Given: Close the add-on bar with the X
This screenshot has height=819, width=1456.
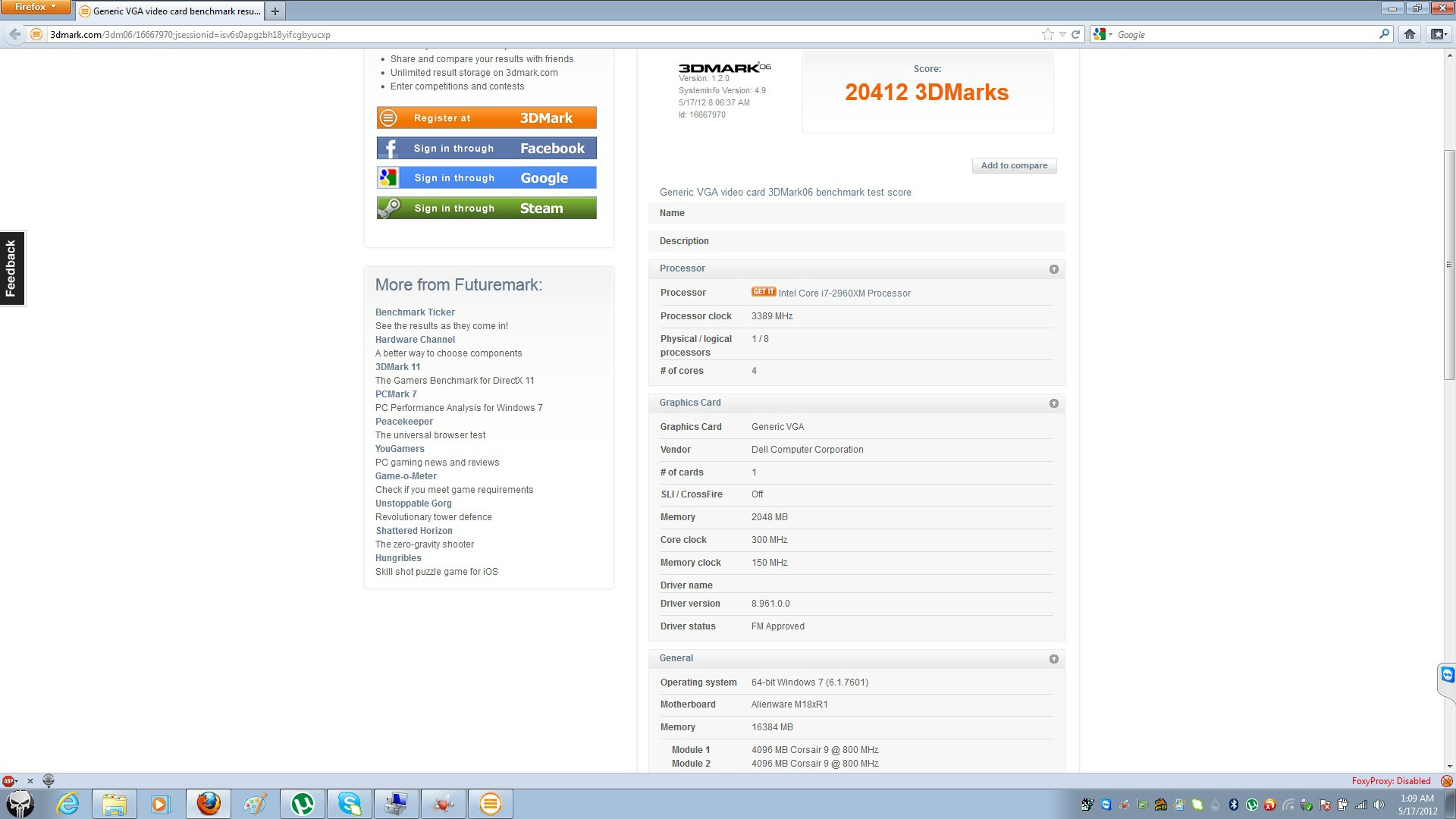Looking at the screenshot, I should click(x=30, y=780).
